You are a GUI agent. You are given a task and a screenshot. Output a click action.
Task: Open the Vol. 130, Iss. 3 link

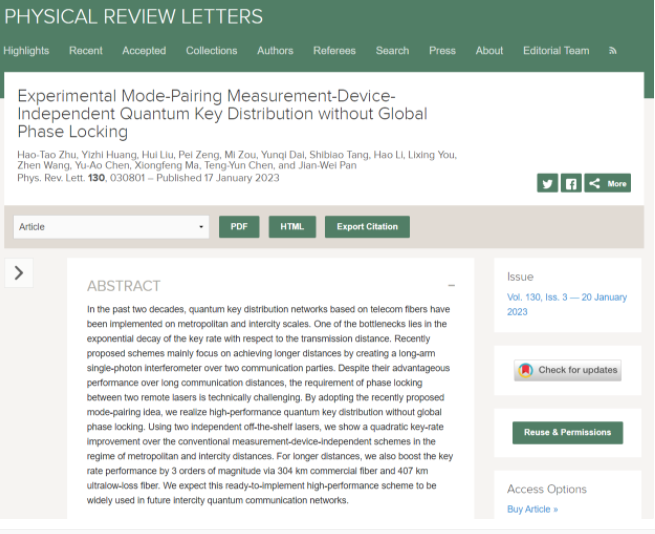[566, 304]
